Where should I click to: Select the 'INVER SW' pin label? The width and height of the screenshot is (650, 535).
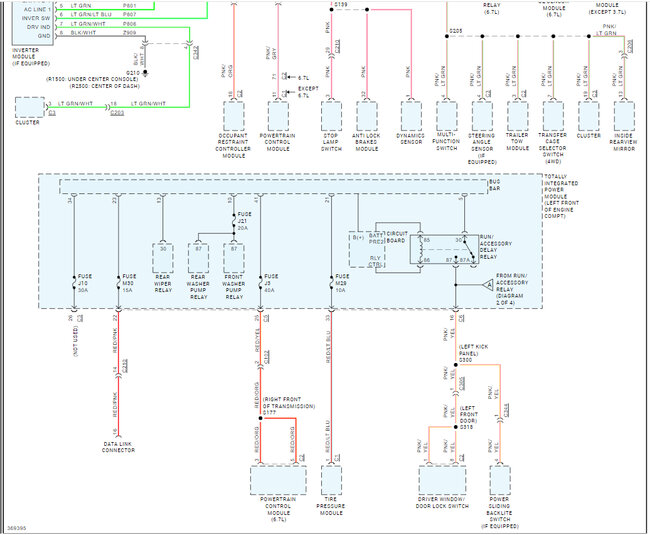(36, 18)
